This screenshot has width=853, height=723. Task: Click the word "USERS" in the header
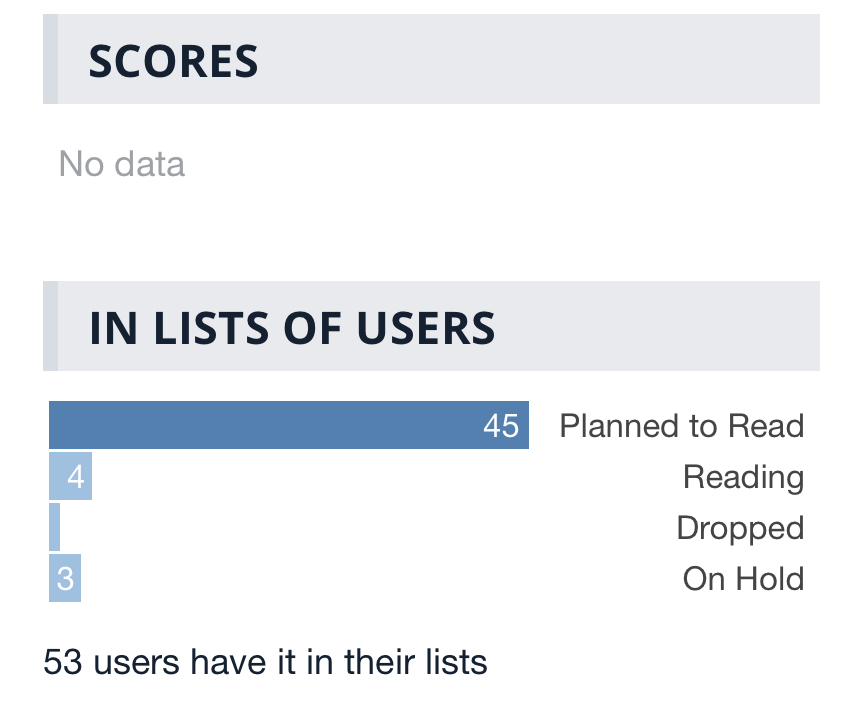point(435,328)
